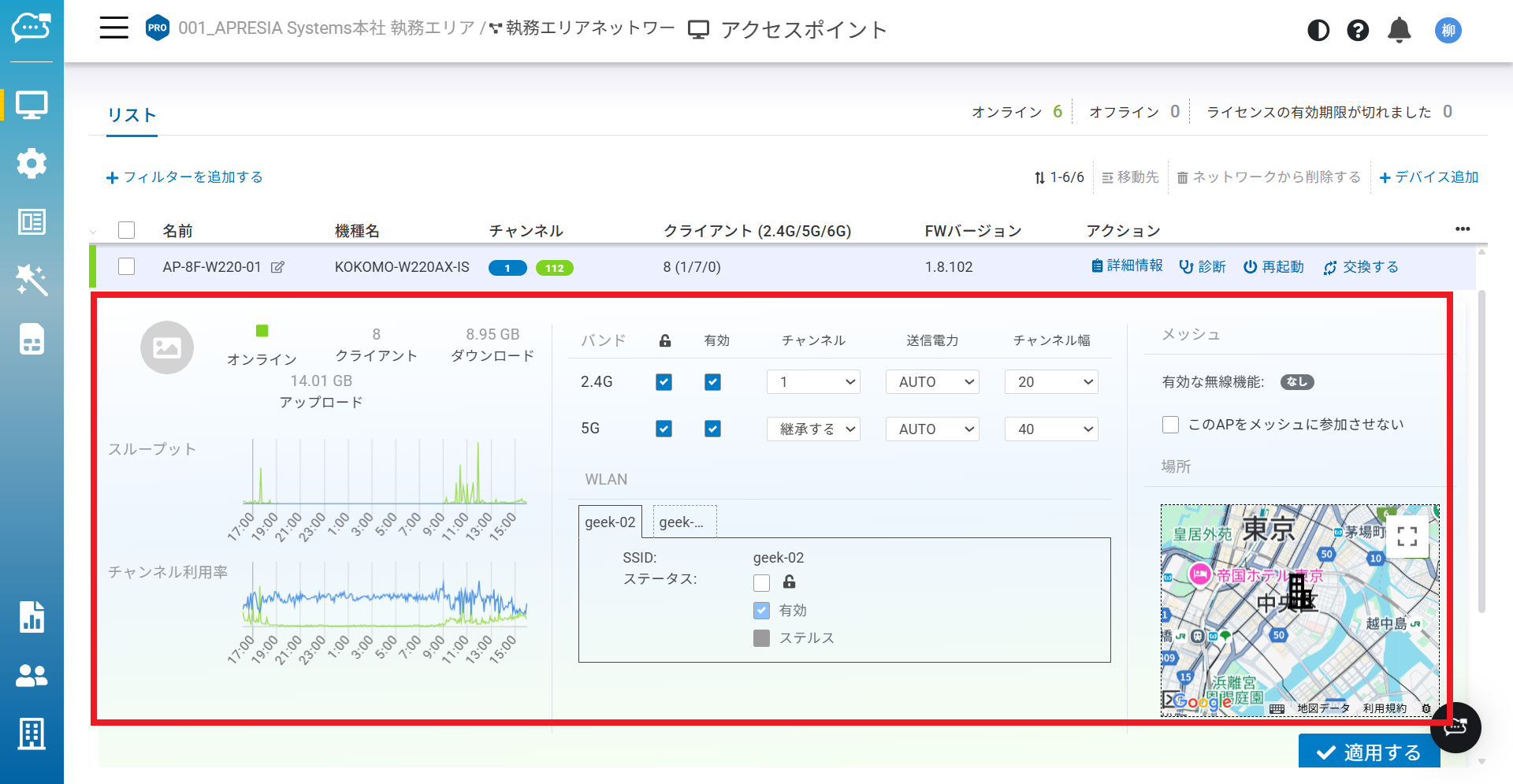Open the magic wand wizard sidebar icon
Image resolution: width=1513 pixels, height=784 pixels.
[x=32, y=280]
